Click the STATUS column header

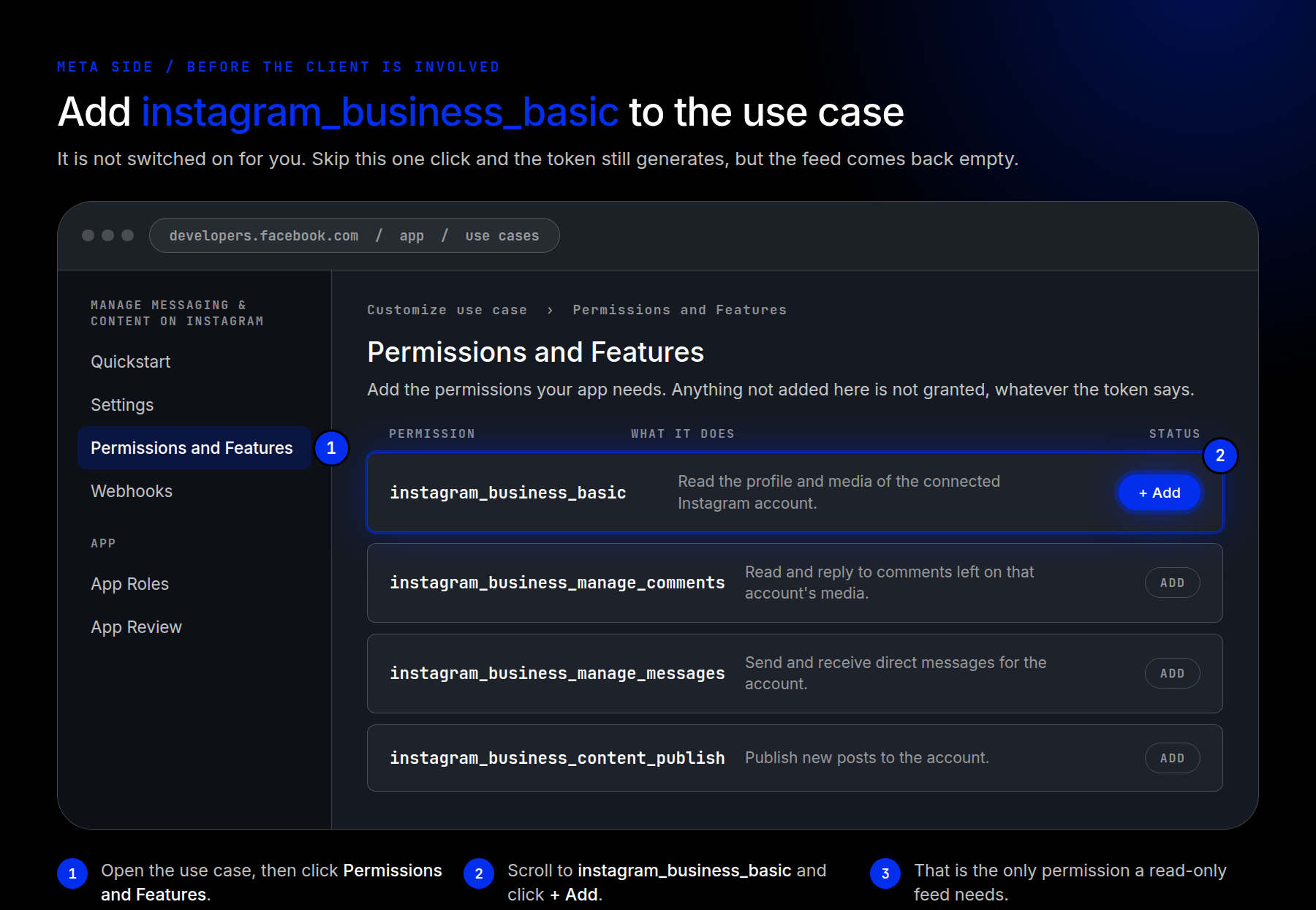1174,433
